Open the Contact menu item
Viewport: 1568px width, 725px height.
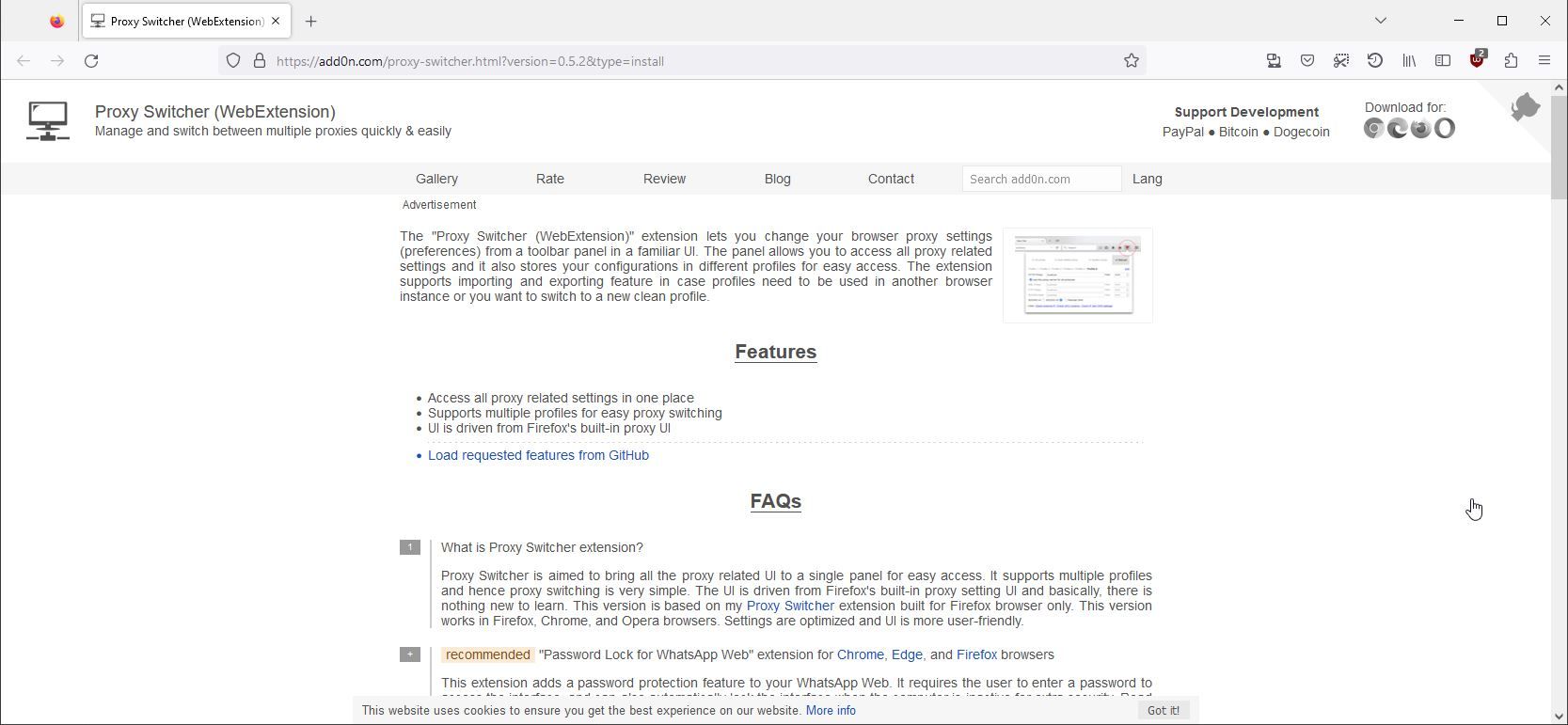(x=891, y=179)
